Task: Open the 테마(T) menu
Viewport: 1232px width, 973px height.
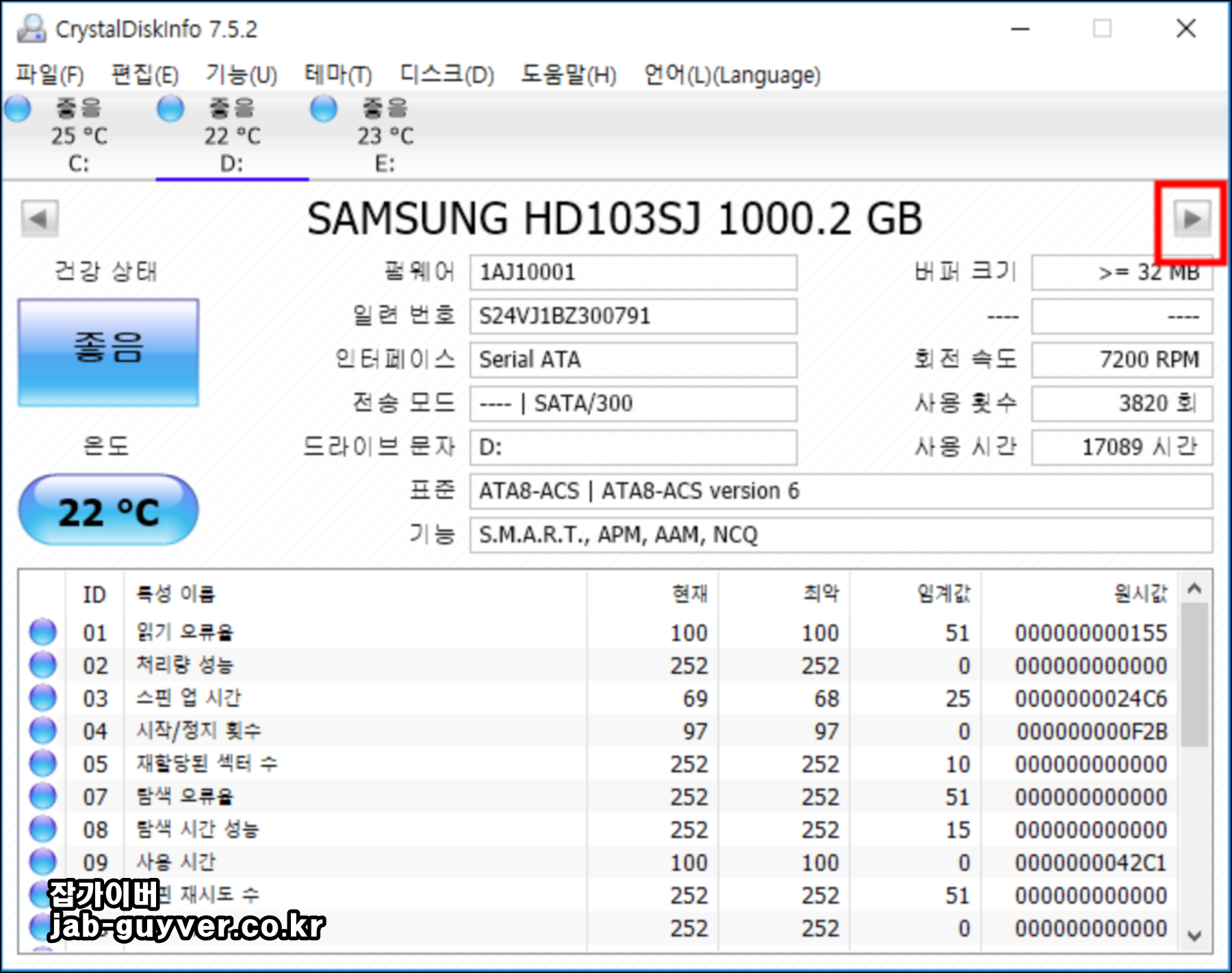Action: point(338,74)
